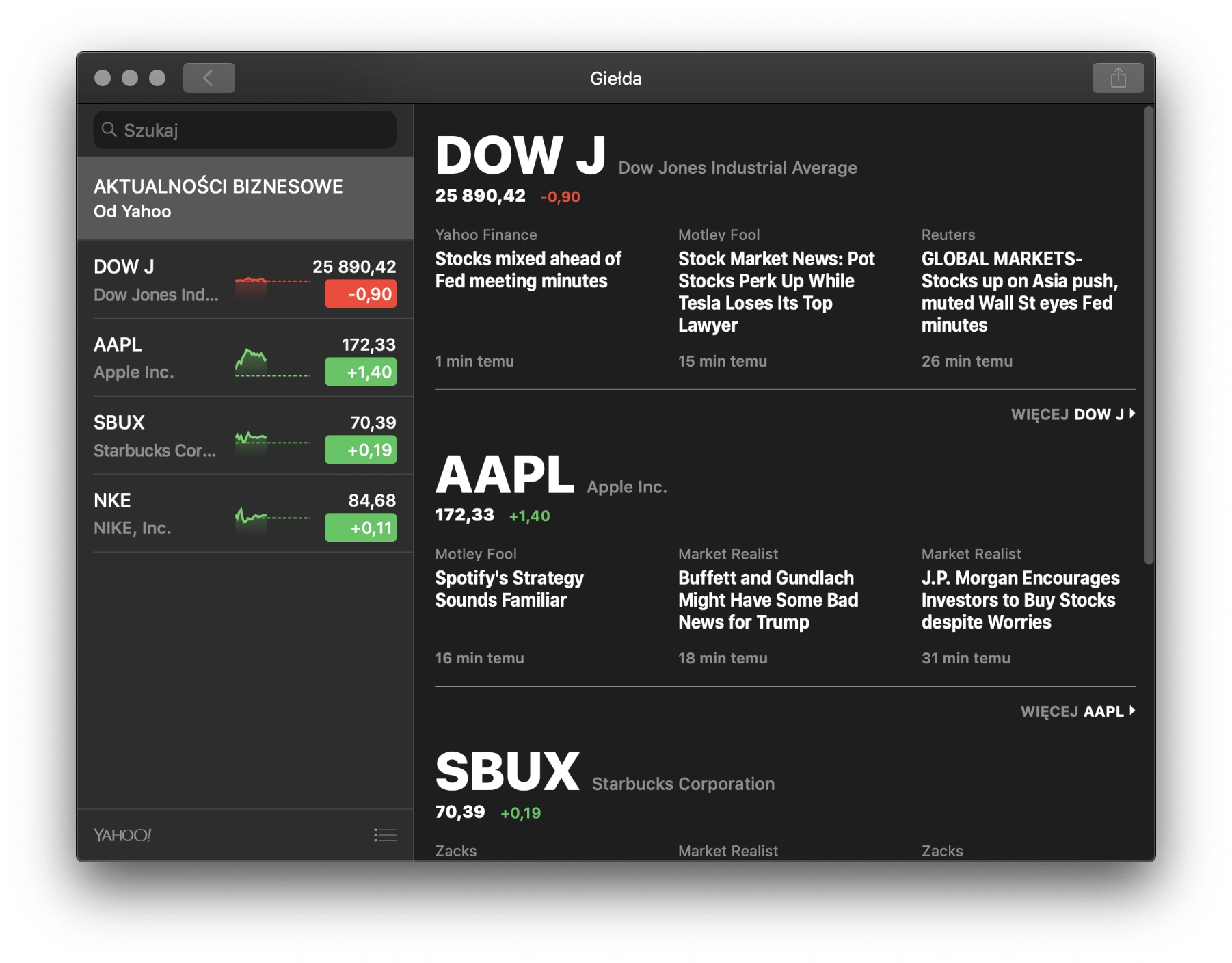Open WIĘCEJ AAPL link

tap(1077, 711)
